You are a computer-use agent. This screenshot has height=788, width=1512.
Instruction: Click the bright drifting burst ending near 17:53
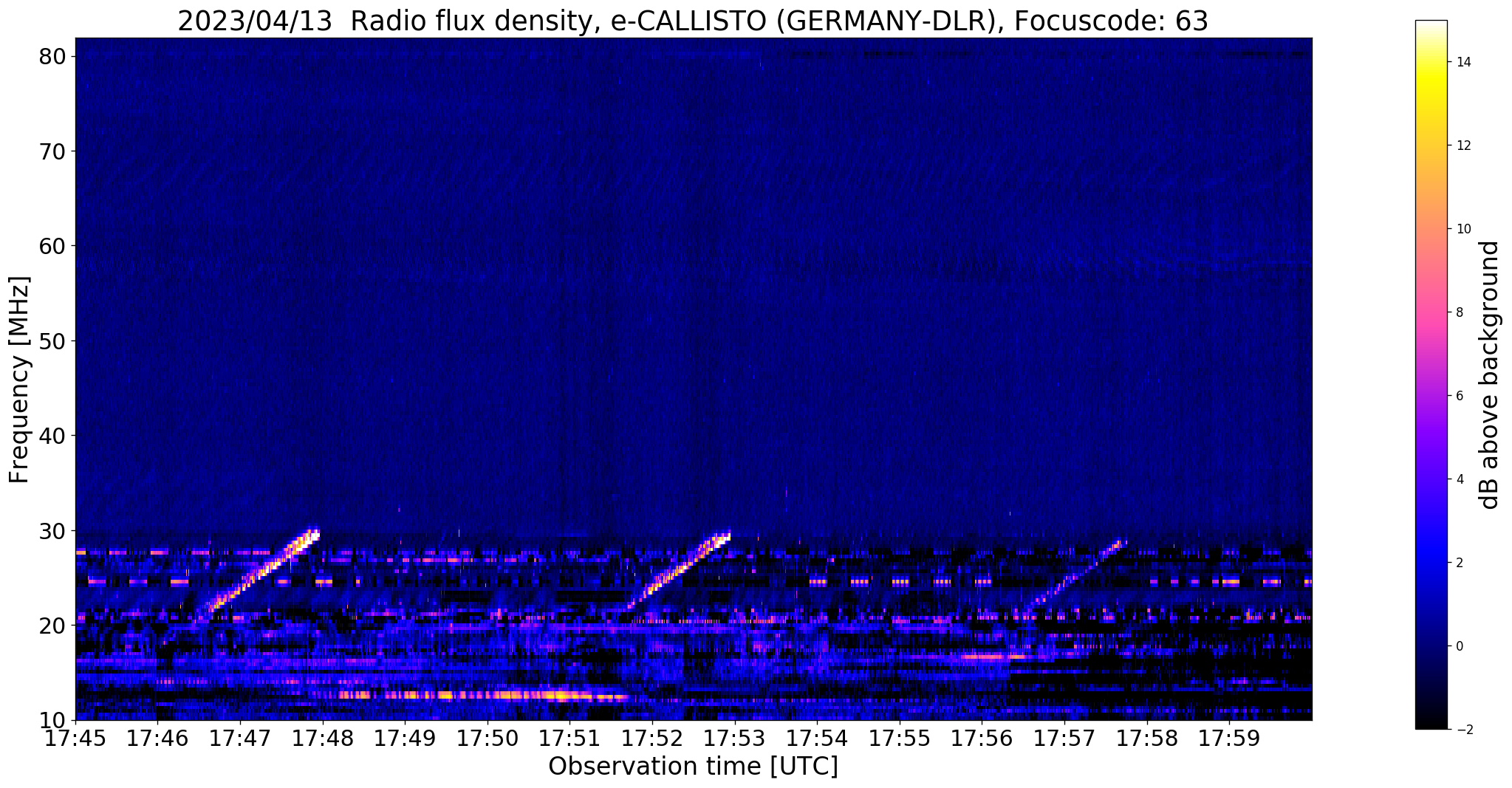pos(680,570)
